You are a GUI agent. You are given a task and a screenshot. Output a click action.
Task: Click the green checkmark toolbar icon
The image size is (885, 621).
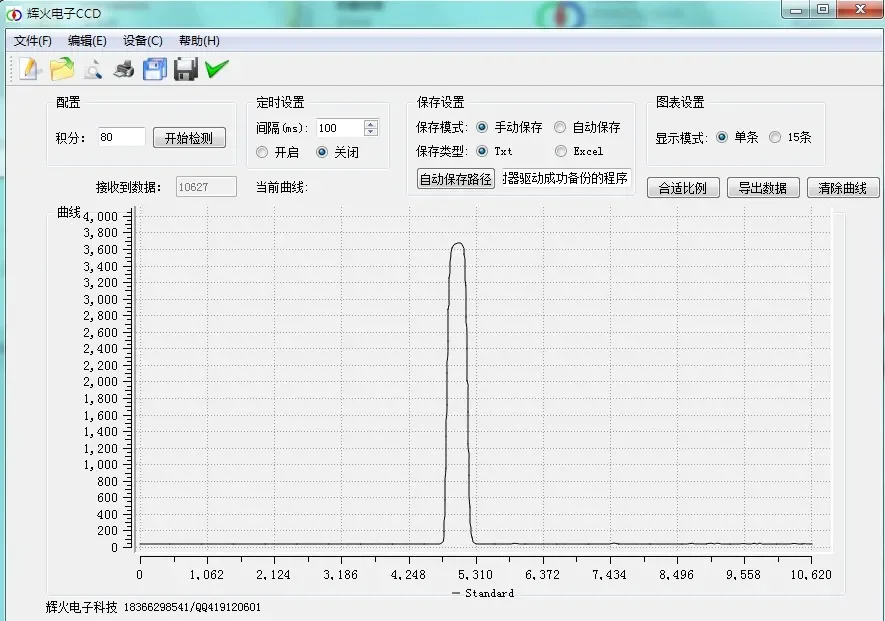point(217,69)
